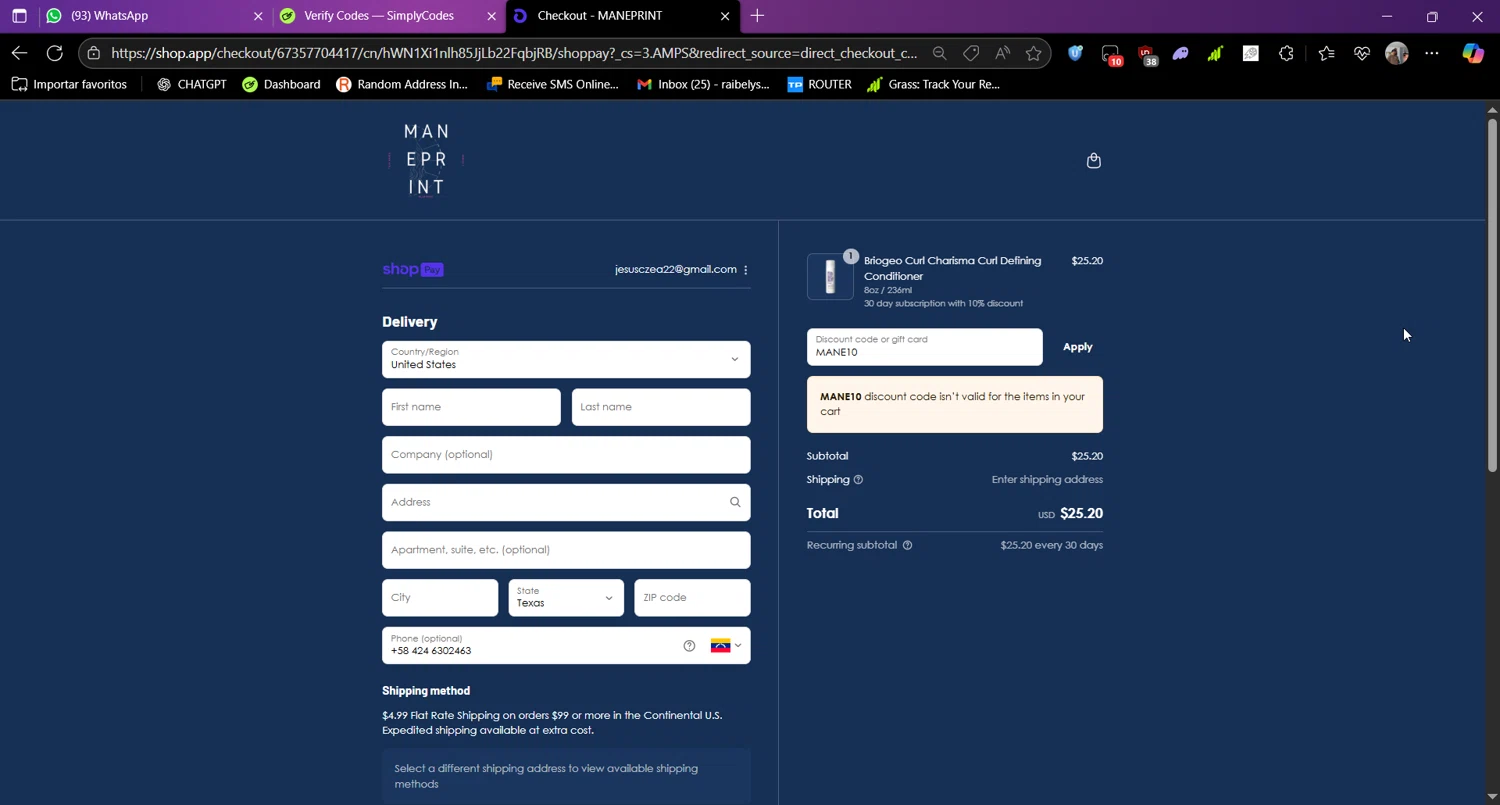
Task: Apply the discount code
Action: [1077, 347]
